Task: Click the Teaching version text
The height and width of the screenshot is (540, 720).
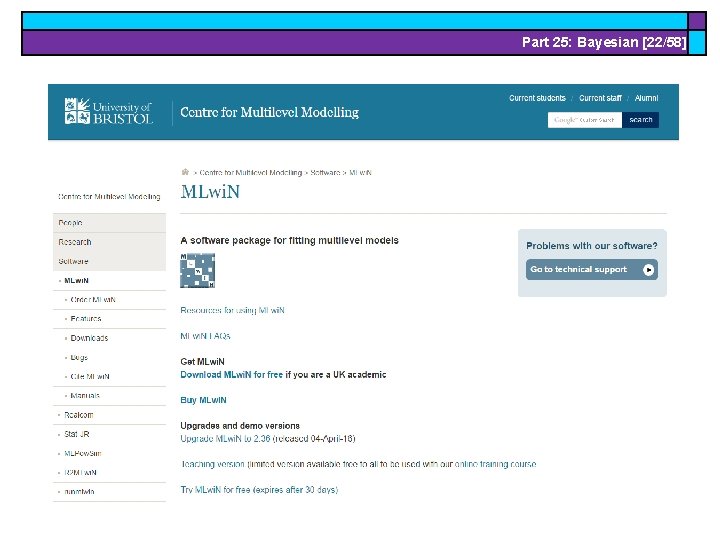Action: (x=213, y=464)
